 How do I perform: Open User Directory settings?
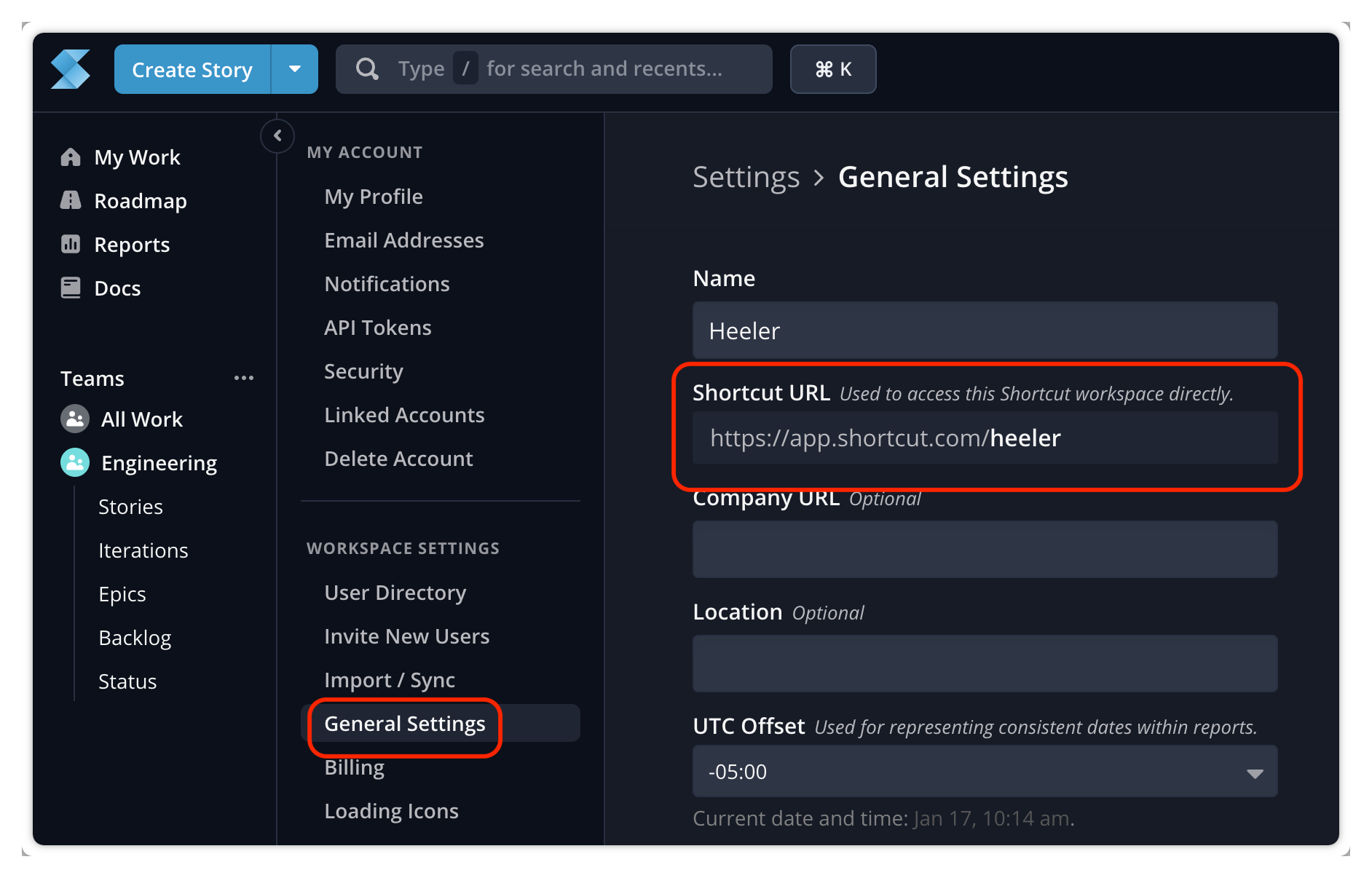pyautogui.click(x=395, y=593)
